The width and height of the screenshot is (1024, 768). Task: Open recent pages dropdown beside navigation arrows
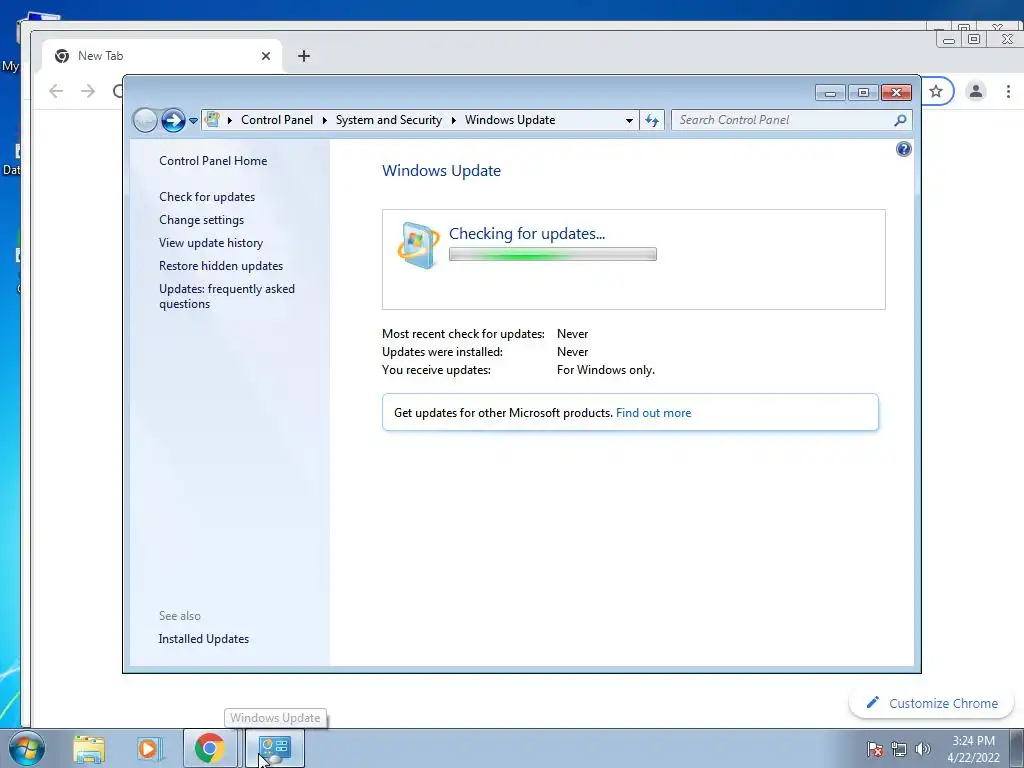click(x=193, y=121)
